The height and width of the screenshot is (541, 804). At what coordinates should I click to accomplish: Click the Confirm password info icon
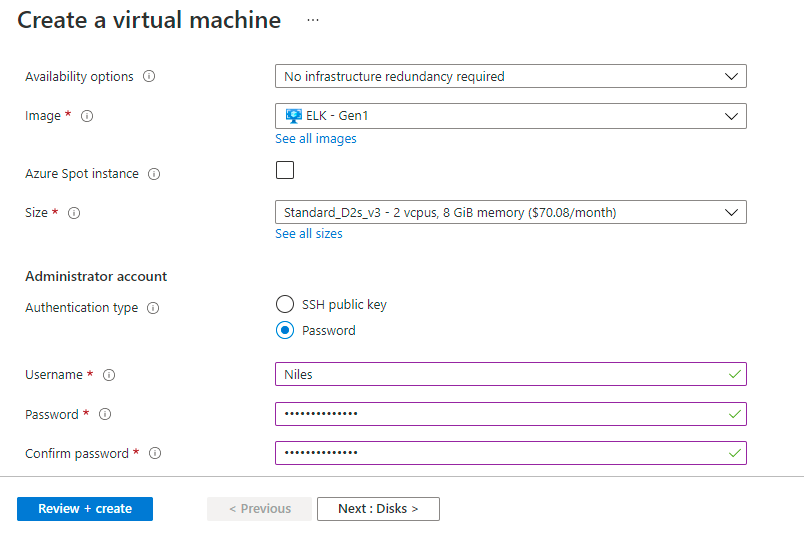coord(155,453)
